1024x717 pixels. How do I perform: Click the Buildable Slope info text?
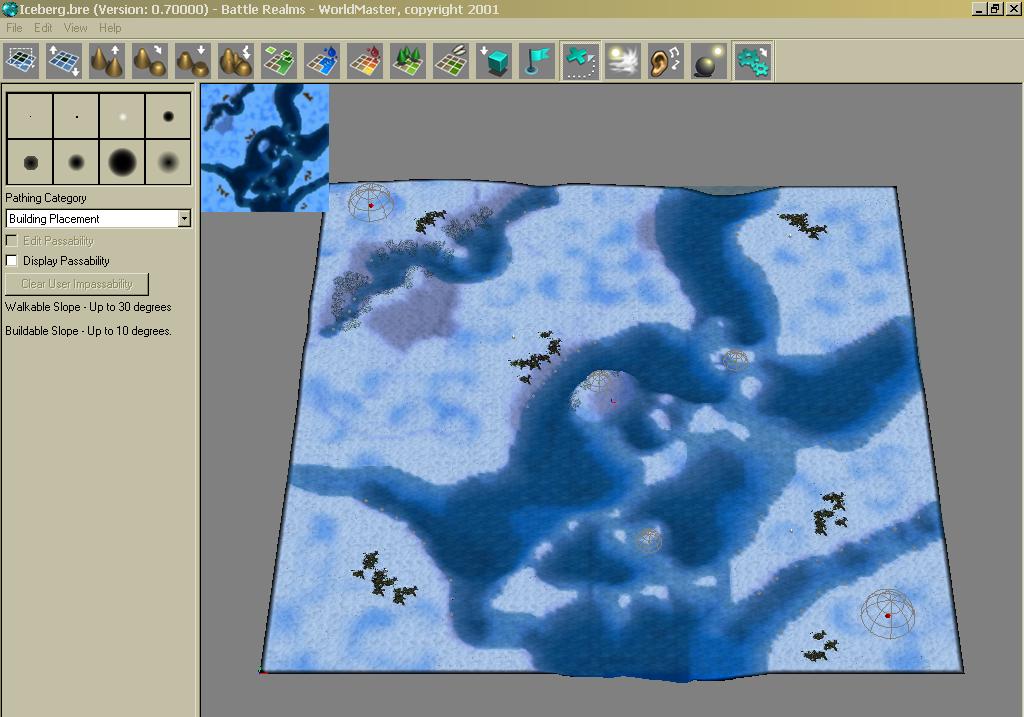(x=88, y=331)
